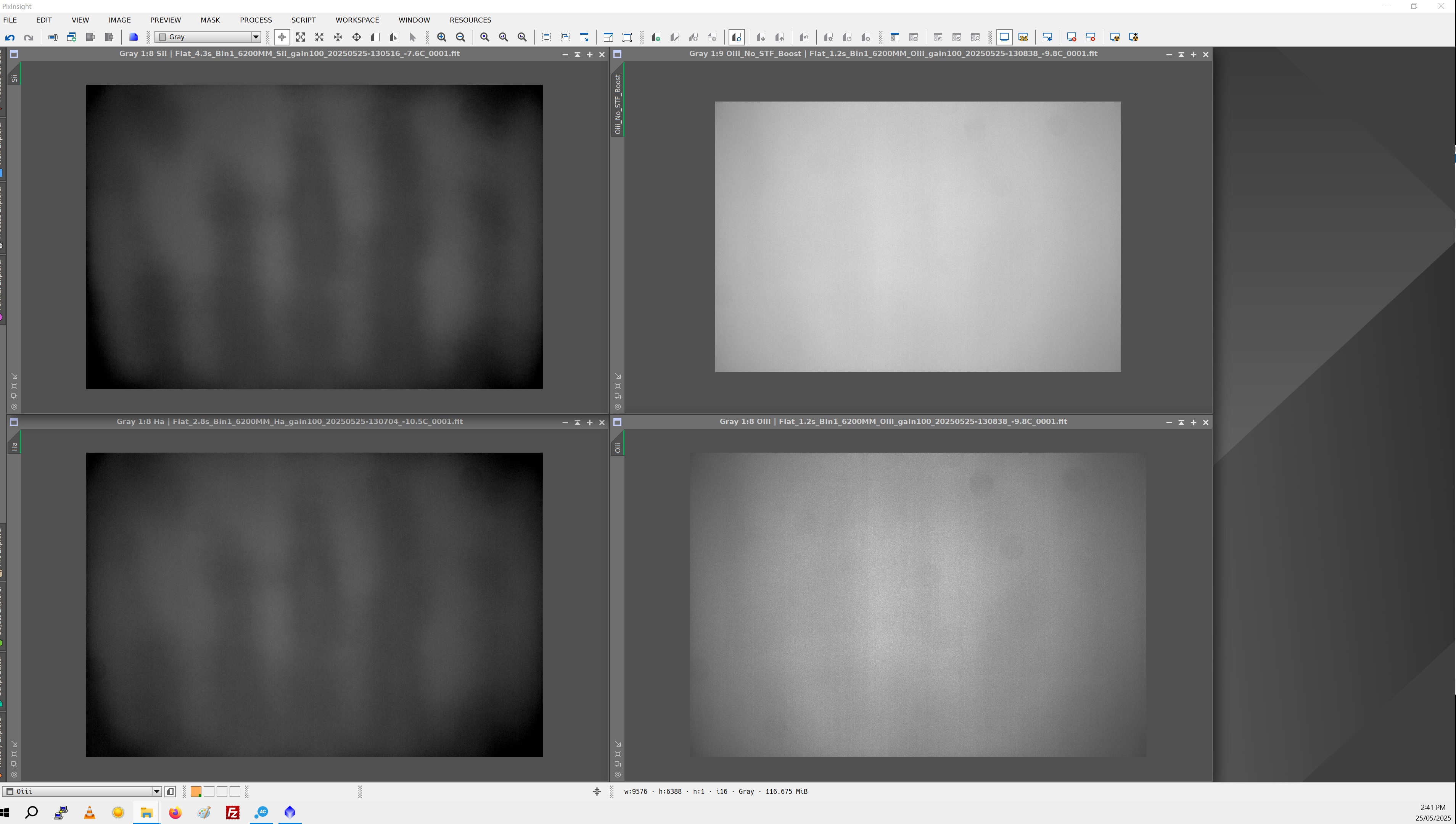Viewport: 1456px width, 824px height.
Task: Open the IMAGE menu
Action: [119, 20]
